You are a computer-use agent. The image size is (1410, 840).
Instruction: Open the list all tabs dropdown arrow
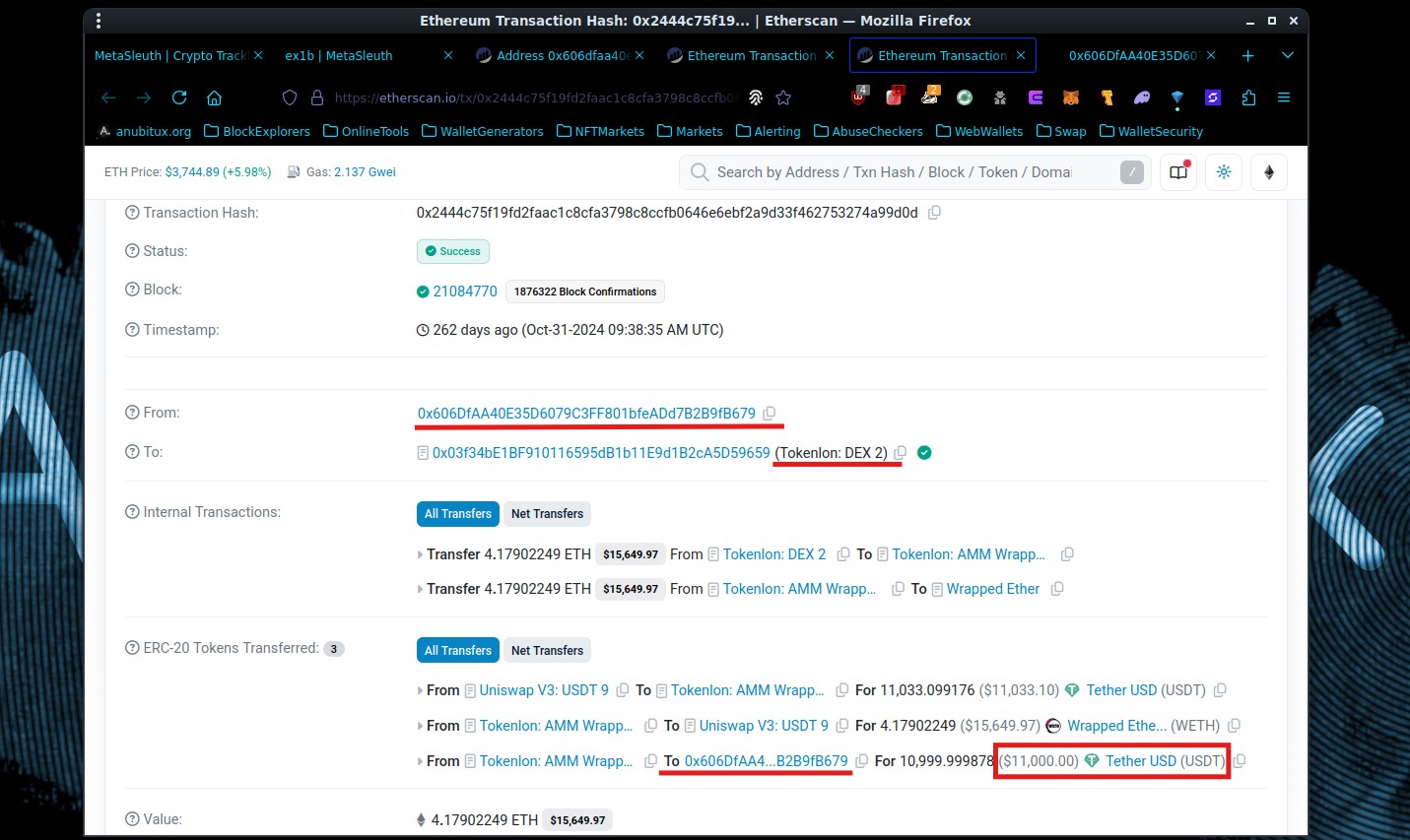pos(1287,56)
